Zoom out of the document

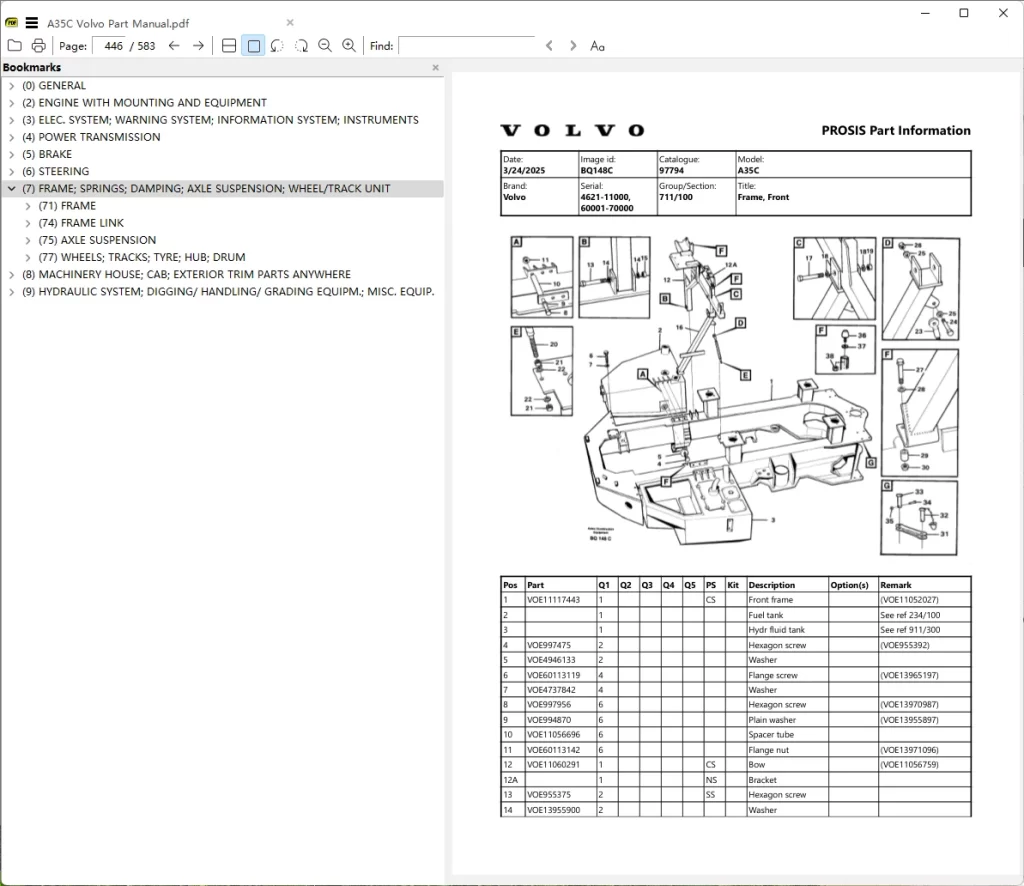pos(325,46)
